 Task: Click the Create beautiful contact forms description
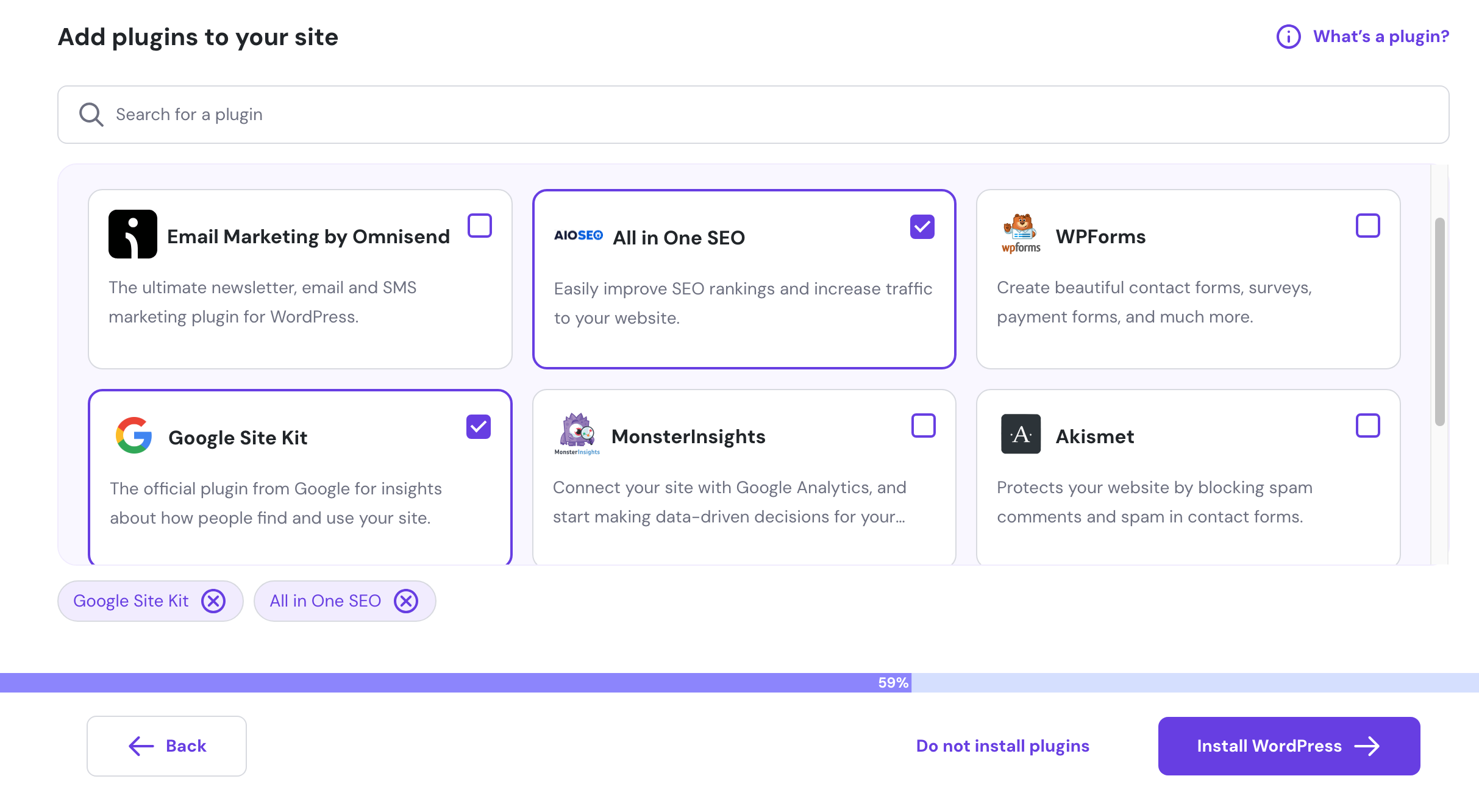pos(1154,302)
